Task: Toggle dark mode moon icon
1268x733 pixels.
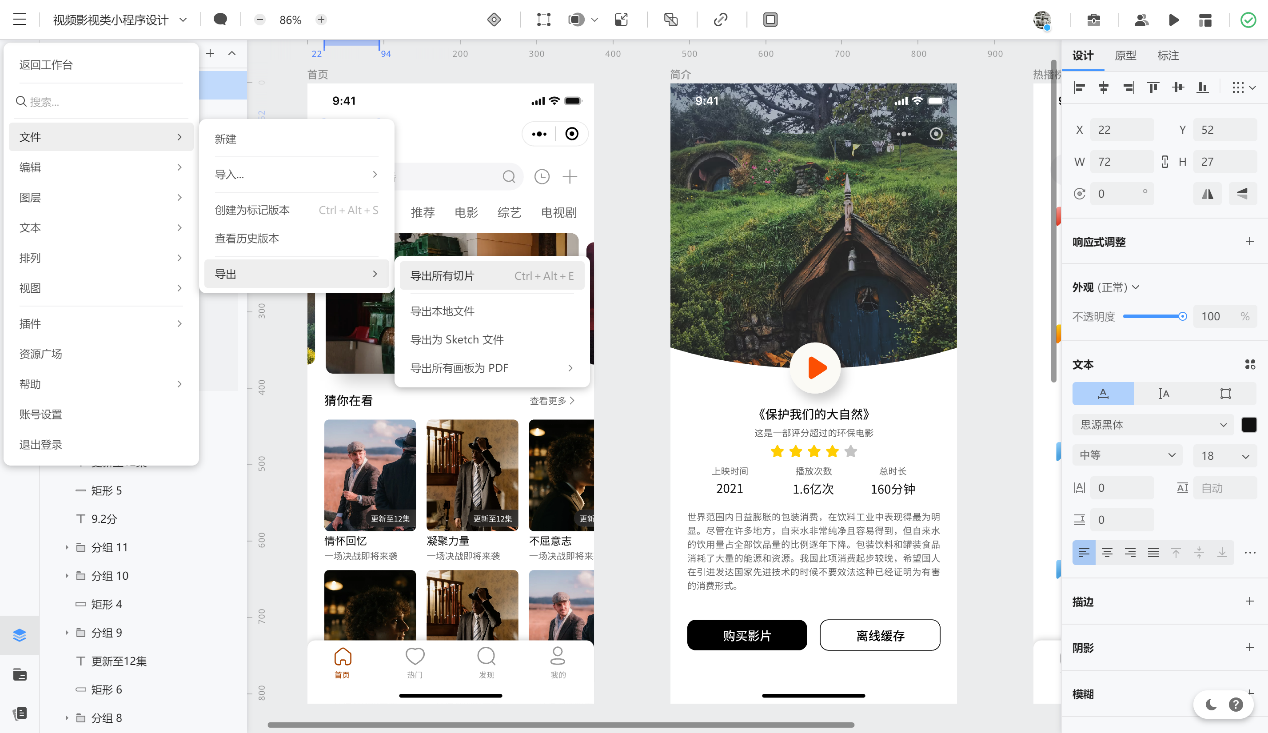Action: (x=1211, y=705)
